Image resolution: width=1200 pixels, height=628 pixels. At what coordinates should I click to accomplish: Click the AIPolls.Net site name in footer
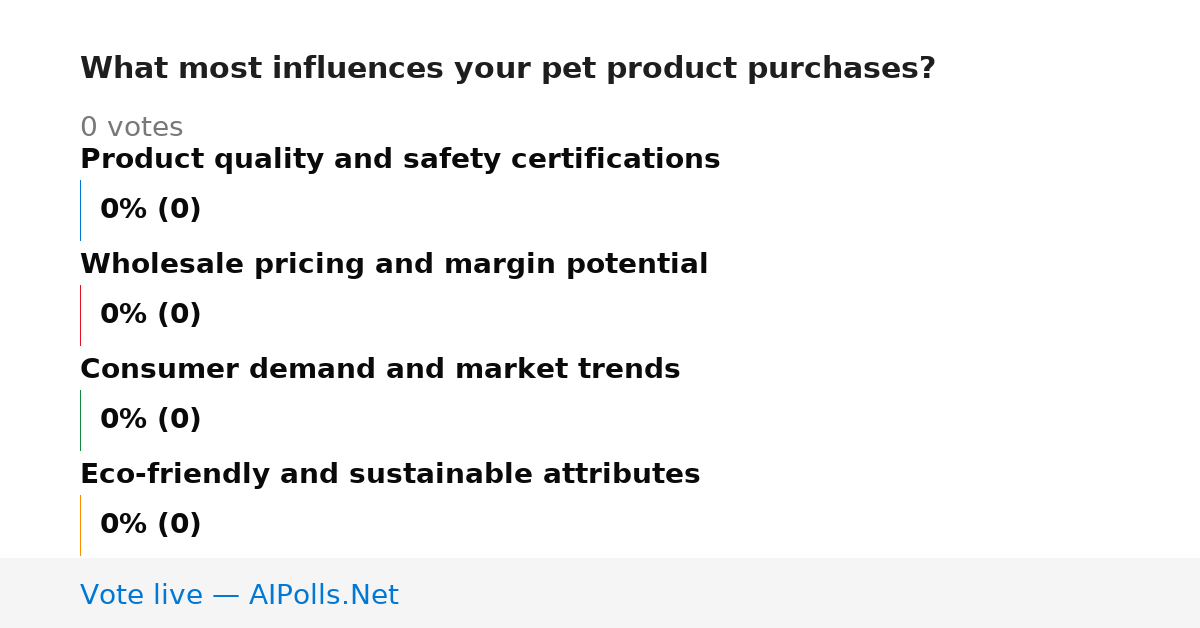323,596
